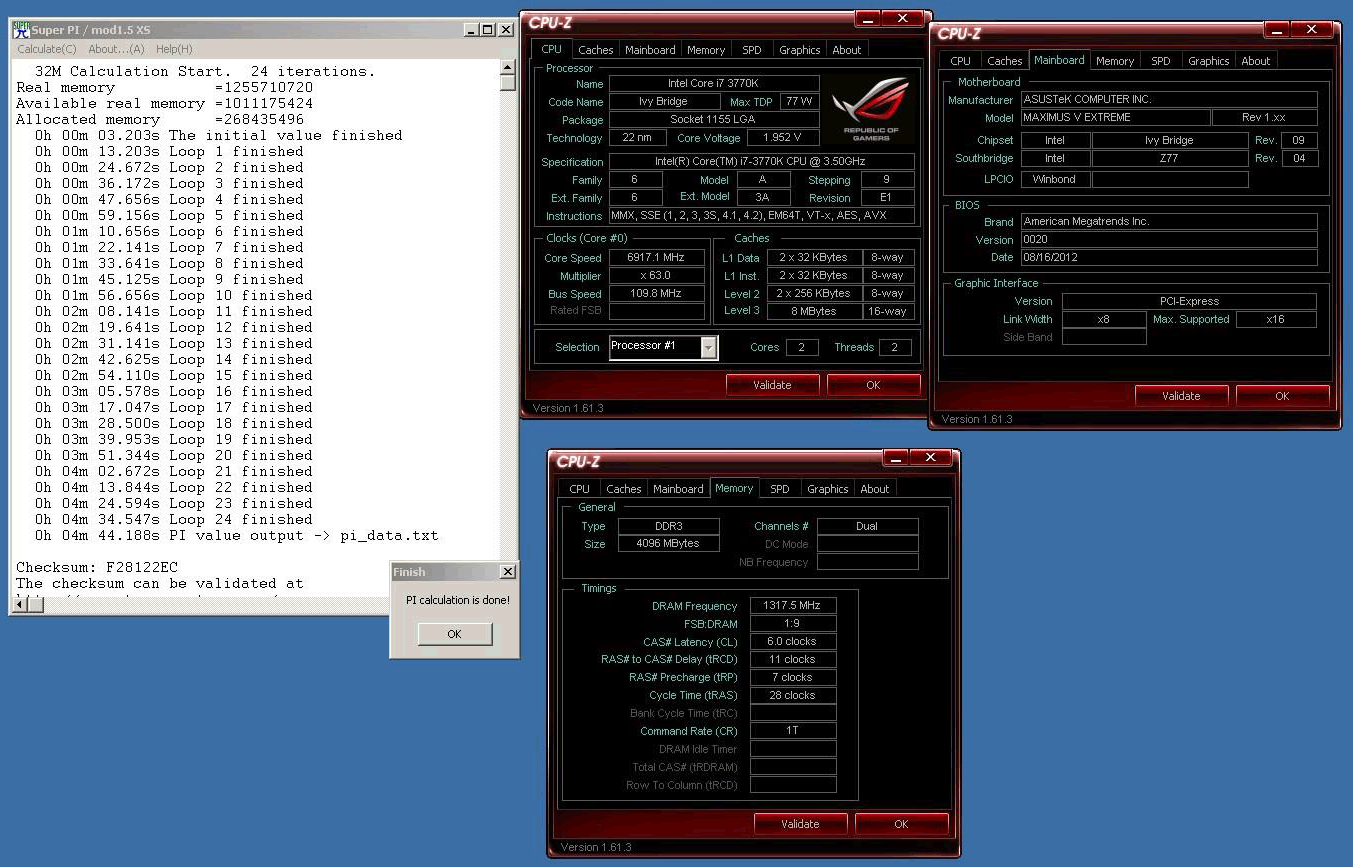Click left arrow of Super PI horizontal scrollbar
The height and width of the screenshot is (867, 1353).
(x=19, y=604)
